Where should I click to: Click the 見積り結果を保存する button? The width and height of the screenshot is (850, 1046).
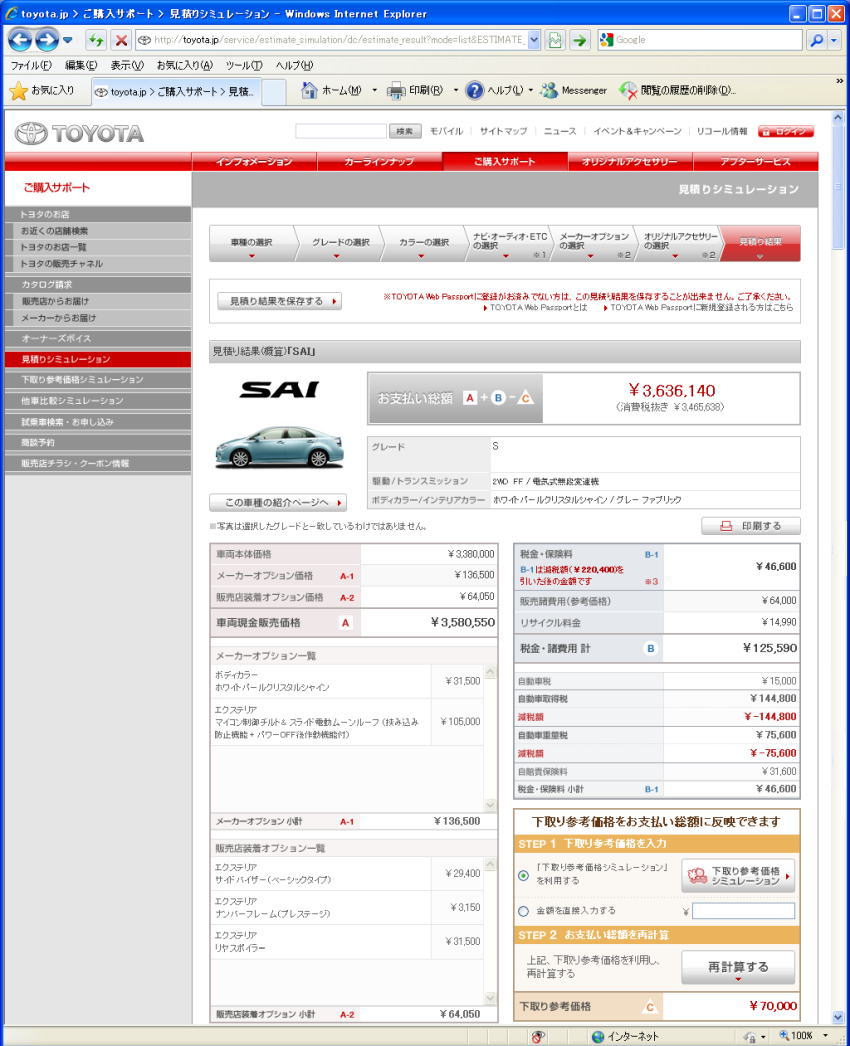(280, 302)
